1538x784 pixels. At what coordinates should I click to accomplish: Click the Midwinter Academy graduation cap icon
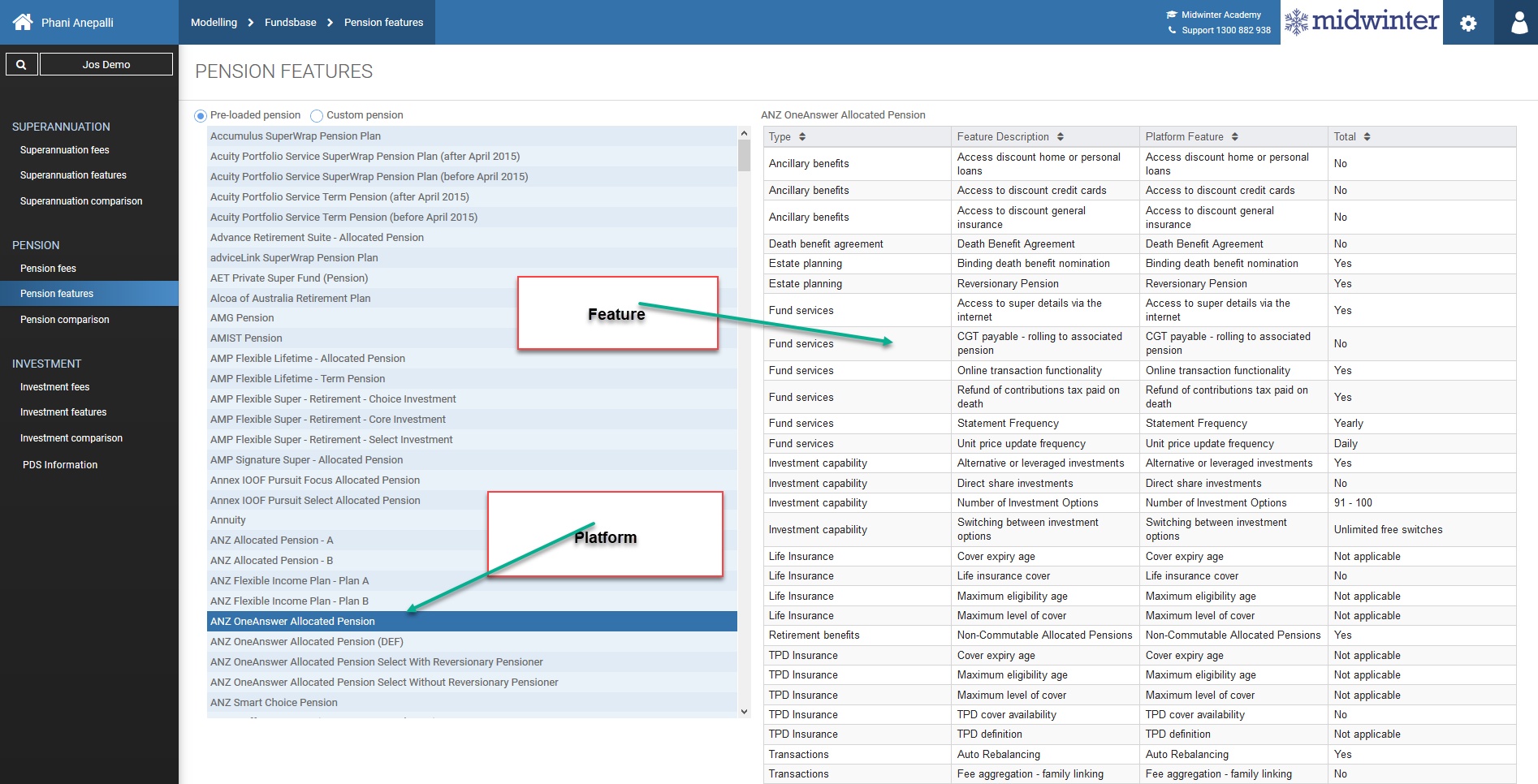(1172, 15)
